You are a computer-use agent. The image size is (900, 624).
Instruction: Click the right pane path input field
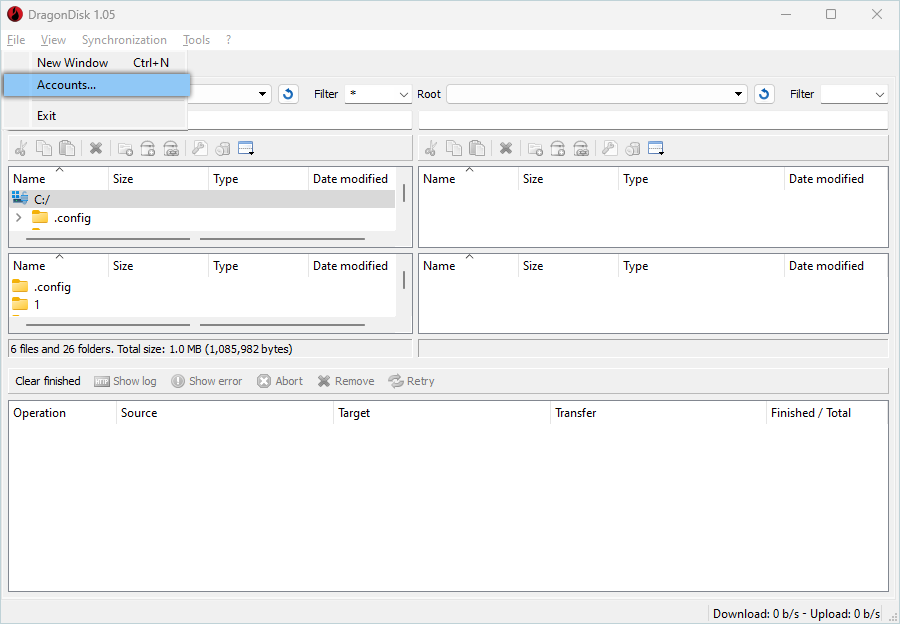coord(653,121)
